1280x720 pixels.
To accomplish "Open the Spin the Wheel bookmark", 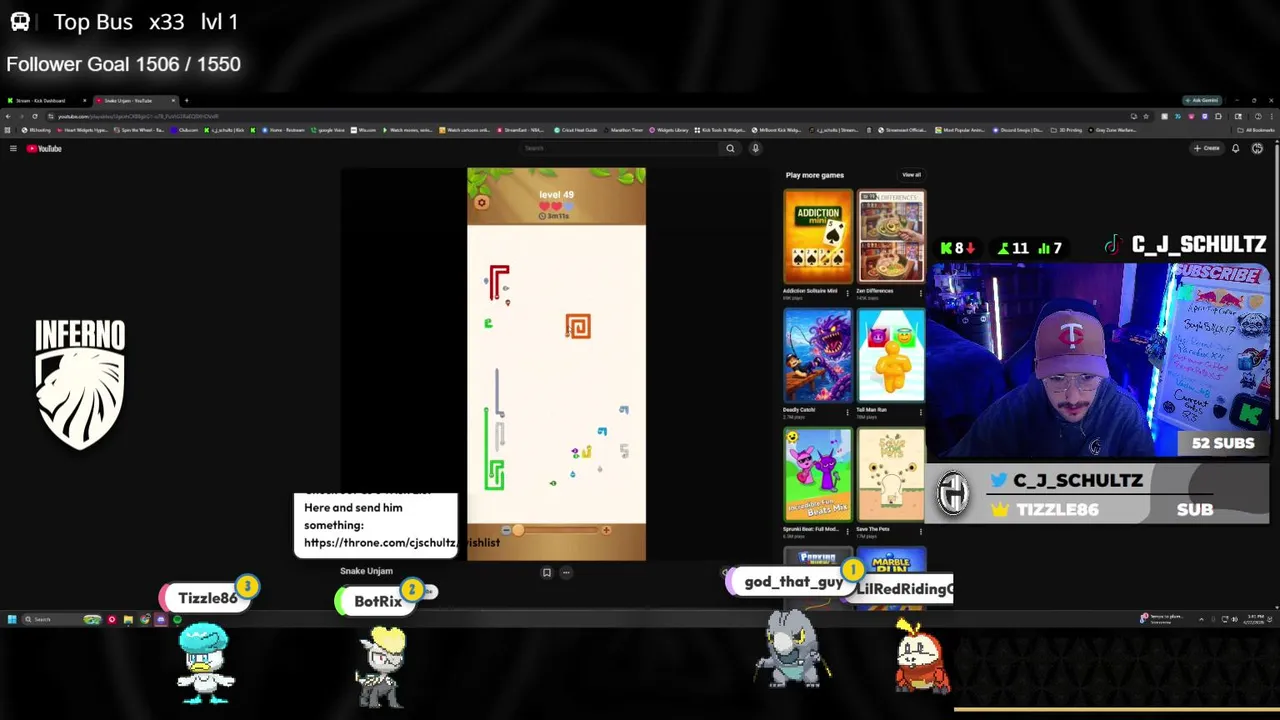I will click(139, 130).
